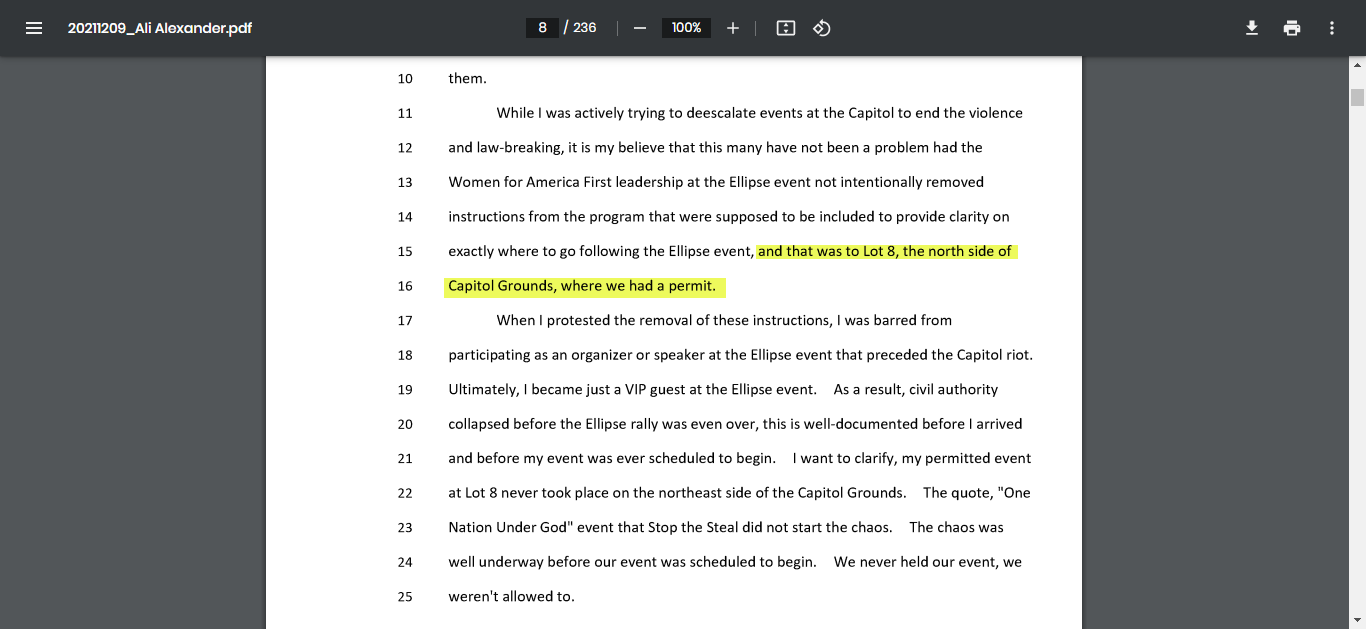1366x629 pixels.
Task: Click highlighted text 'and that was to Lot 8'
Action: pyautogui.click(x=828, y=251)
